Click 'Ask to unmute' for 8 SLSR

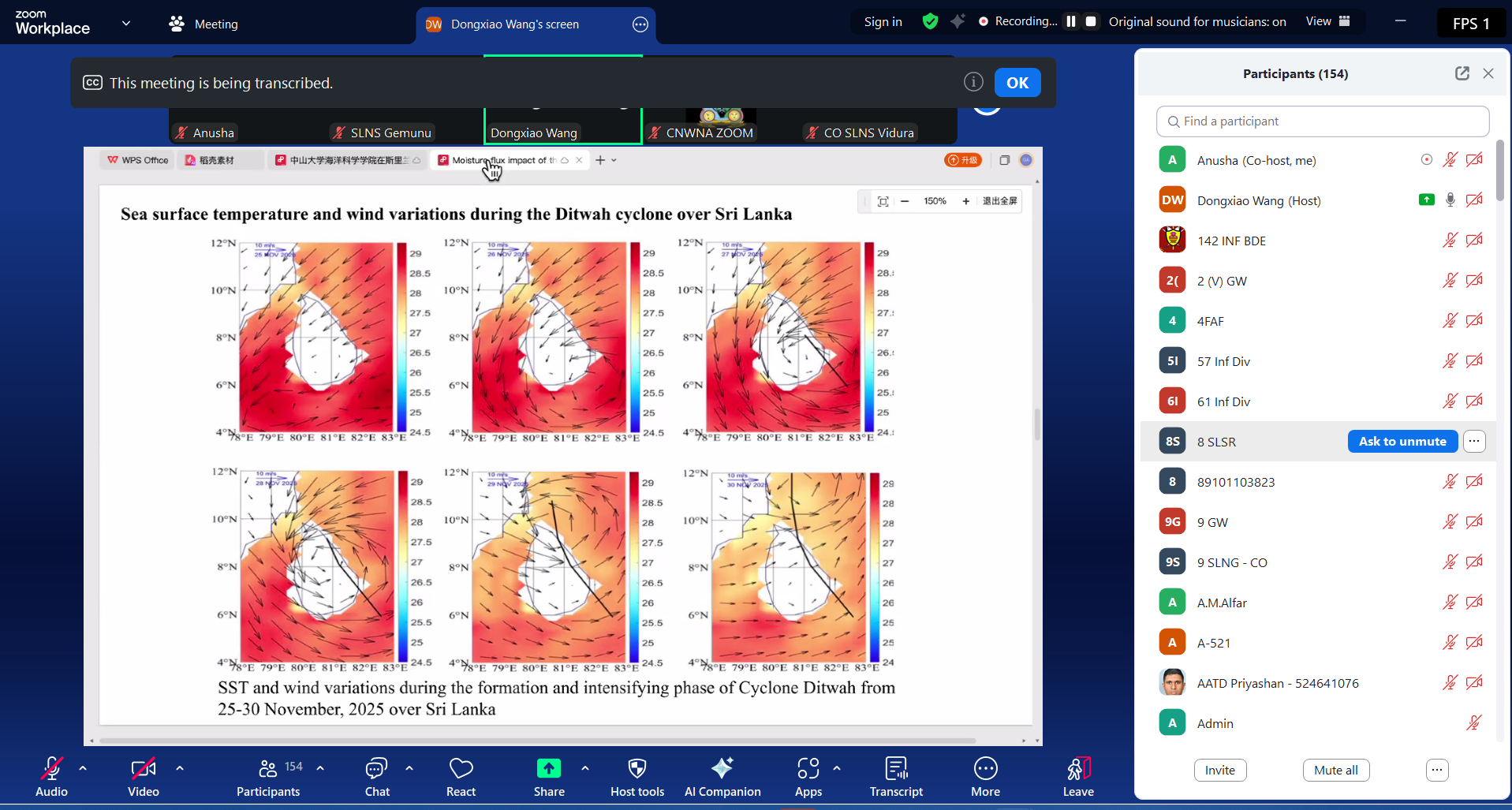1402,441
